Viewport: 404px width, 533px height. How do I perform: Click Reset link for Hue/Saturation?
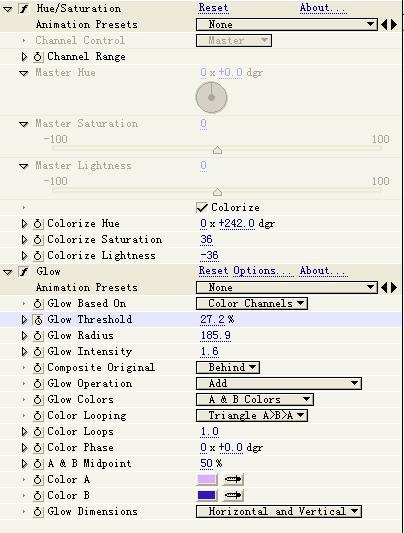pyautogui.click(x=213, y=8)
